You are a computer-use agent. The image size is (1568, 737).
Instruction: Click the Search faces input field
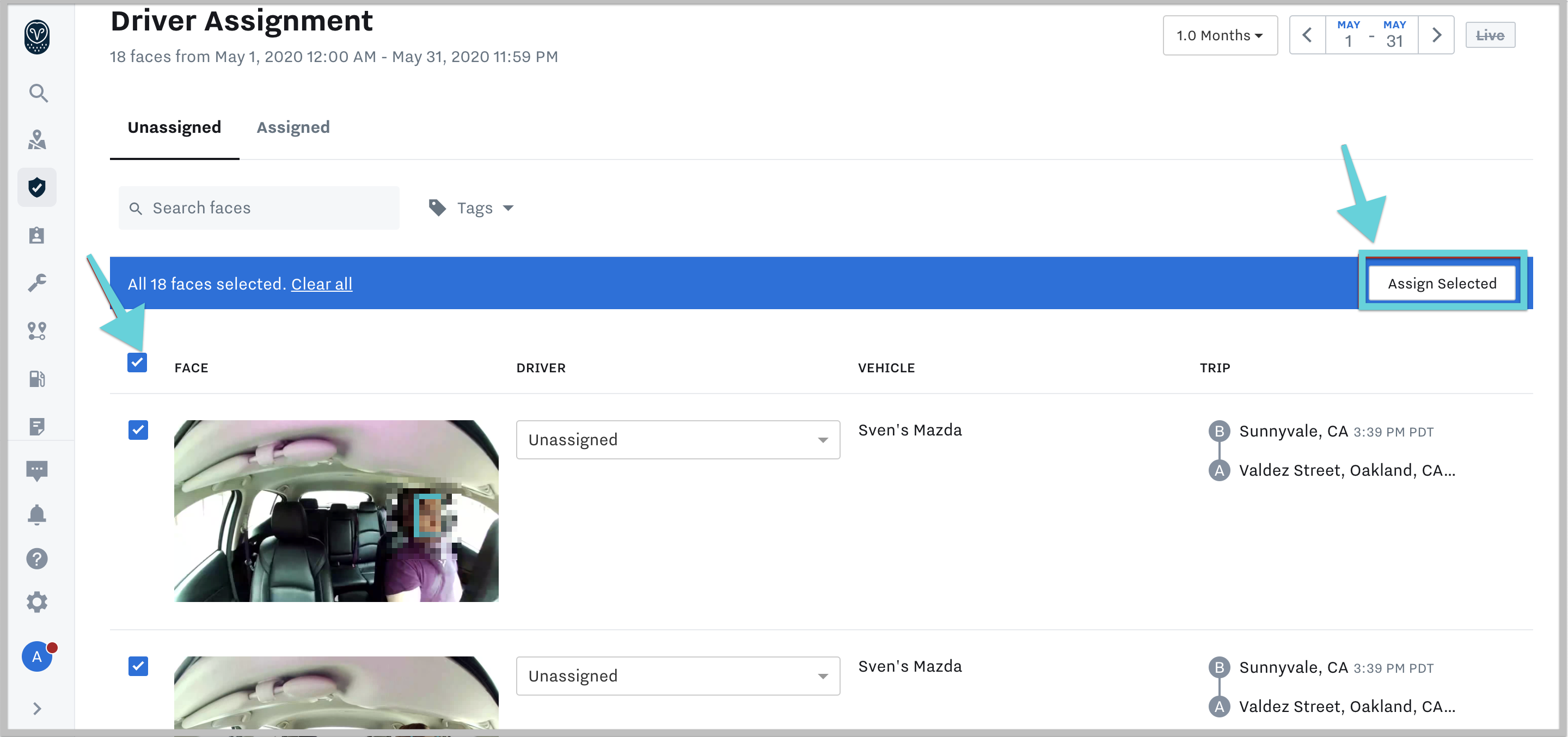[259, 208]
